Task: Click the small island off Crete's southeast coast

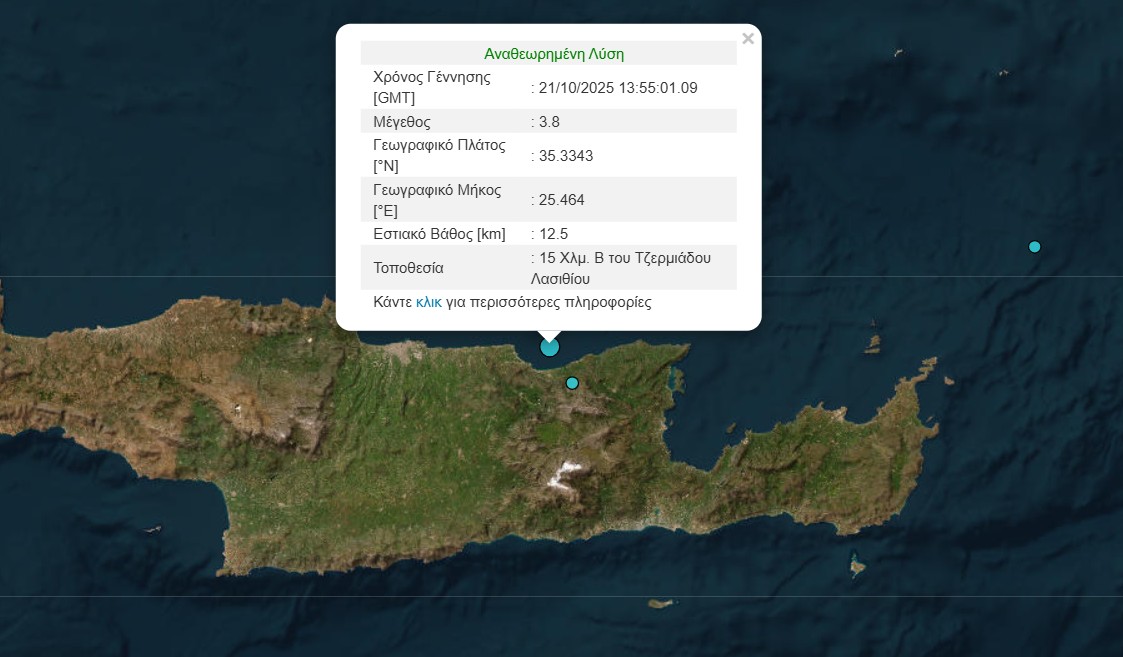Action: (x=856, y=568)
